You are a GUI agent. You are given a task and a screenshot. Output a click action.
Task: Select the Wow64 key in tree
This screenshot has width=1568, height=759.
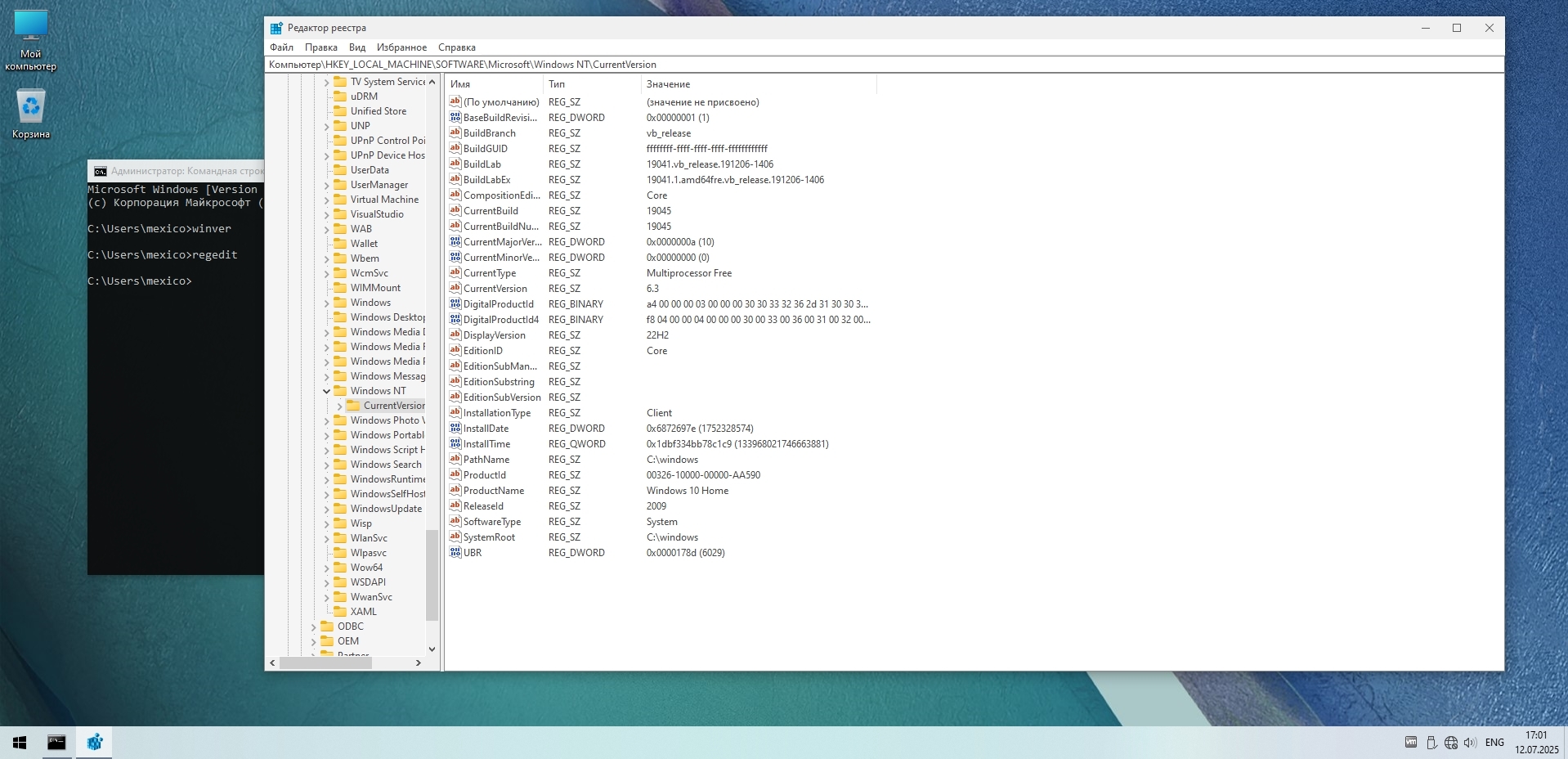(366, 568)
